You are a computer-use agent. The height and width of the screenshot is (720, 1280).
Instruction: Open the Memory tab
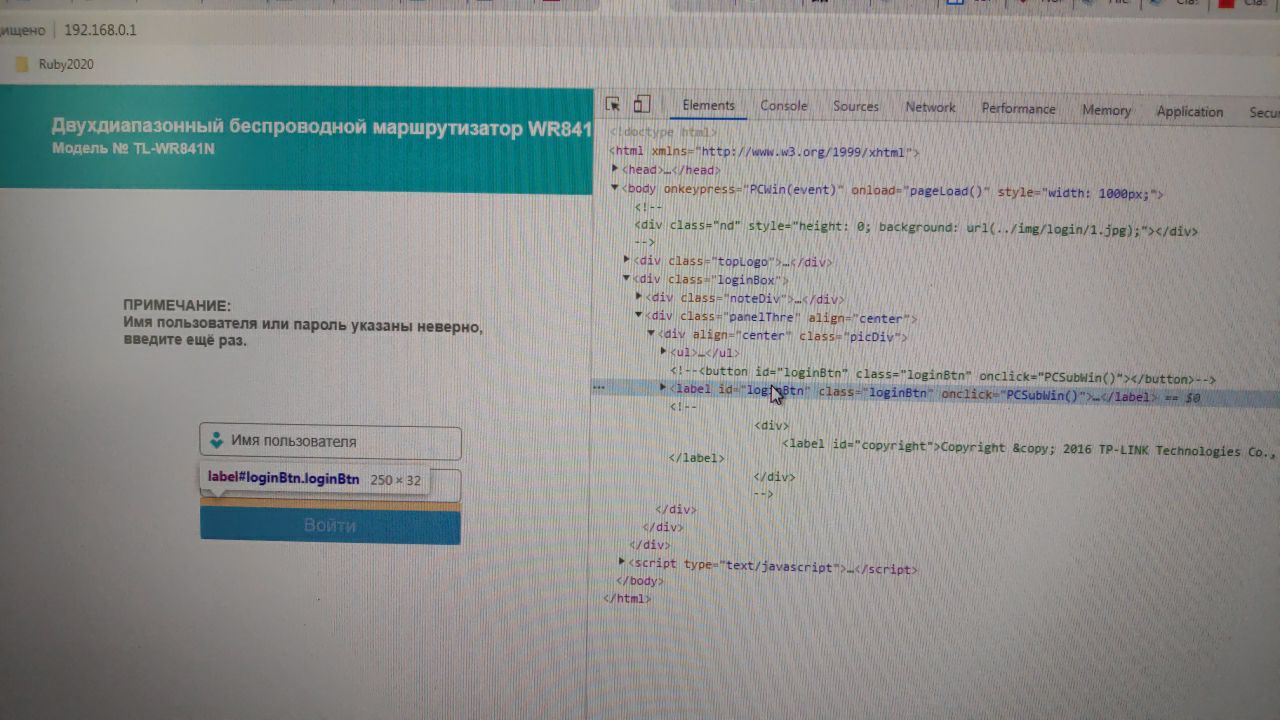[1106, 110]
